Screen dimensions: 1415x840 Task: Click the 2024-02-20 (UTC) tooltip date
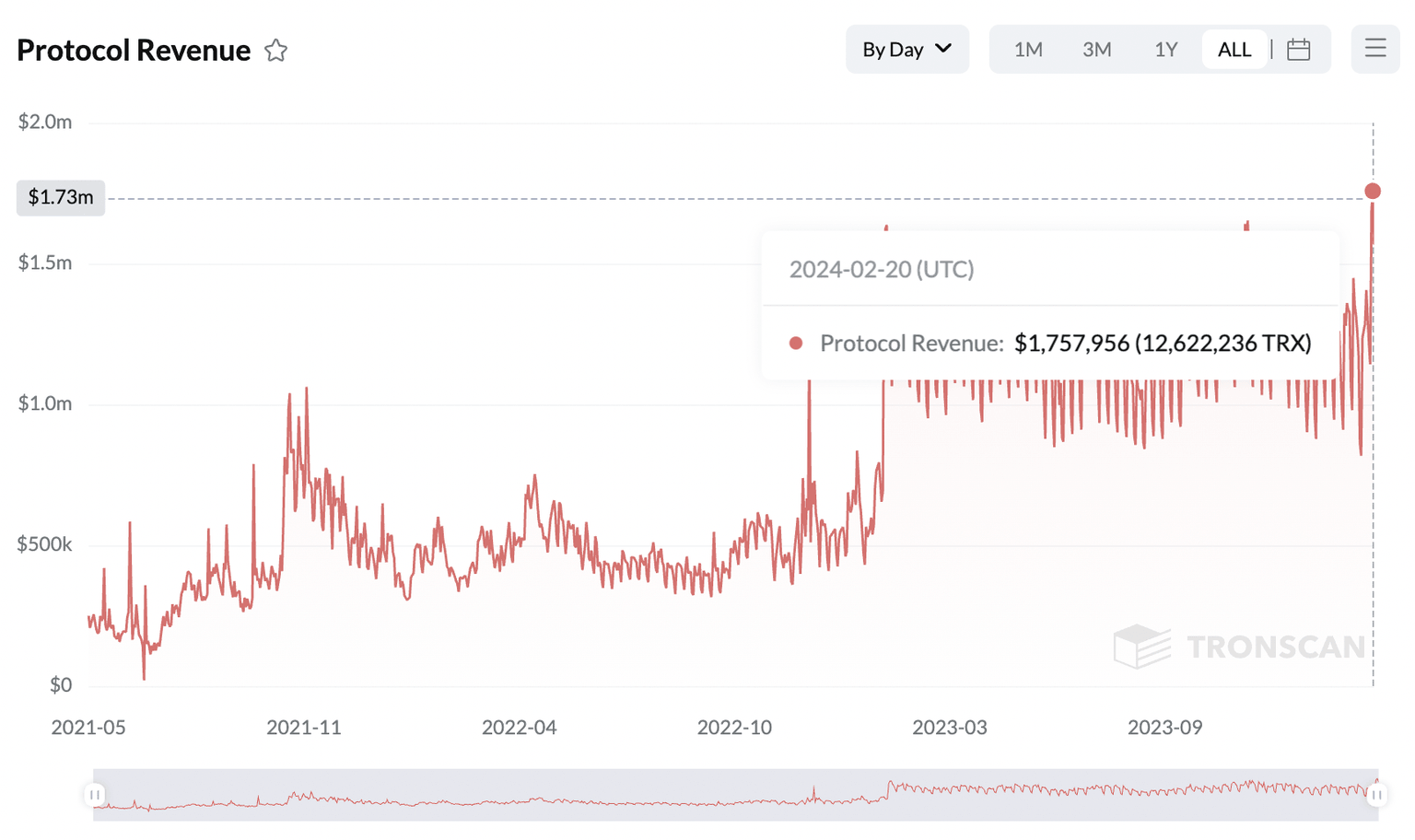[x=882, y=270]
